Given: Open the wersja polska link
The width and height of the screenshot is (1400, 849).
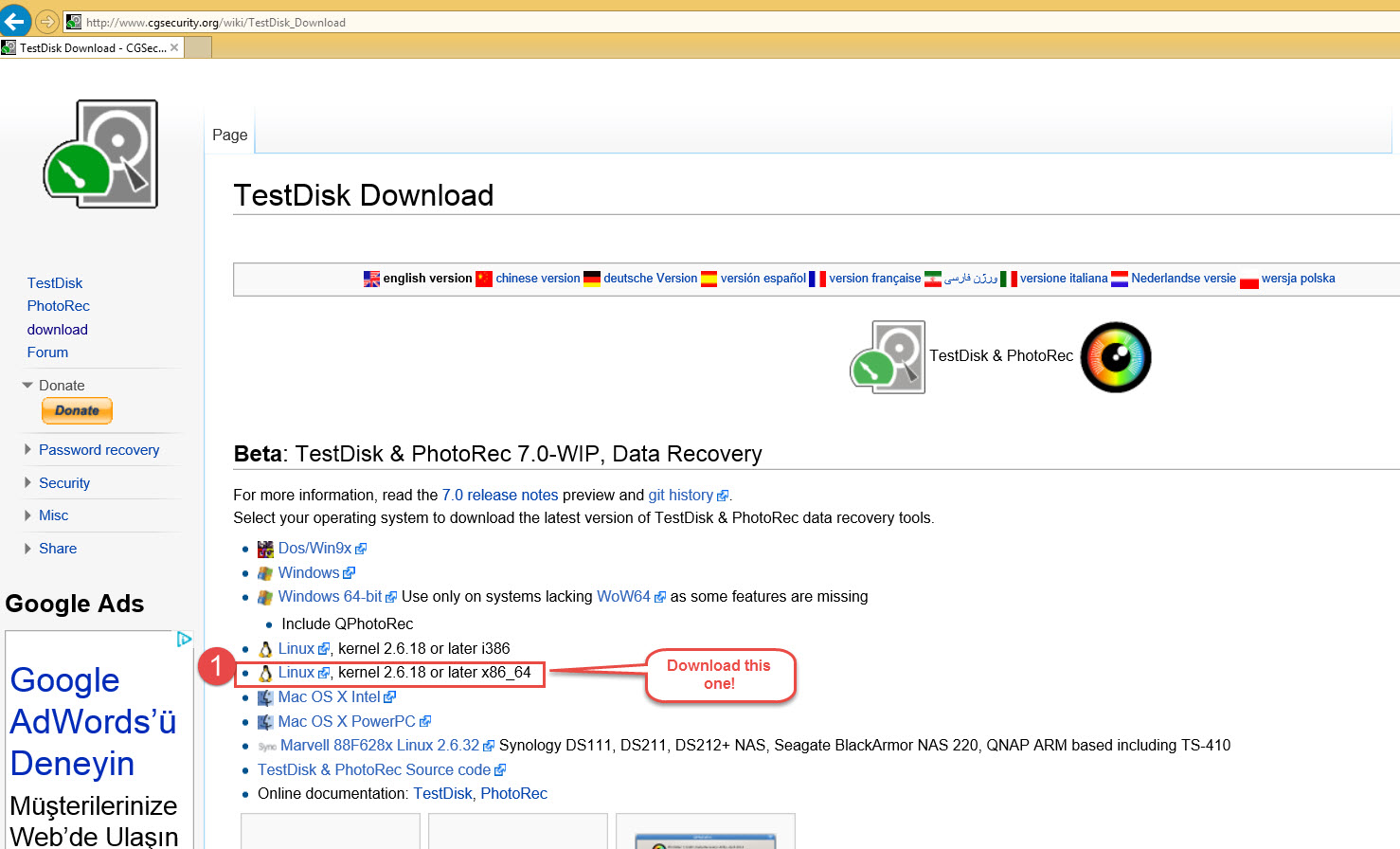Looking at the screenshot, I should (x=1299, y=279).
